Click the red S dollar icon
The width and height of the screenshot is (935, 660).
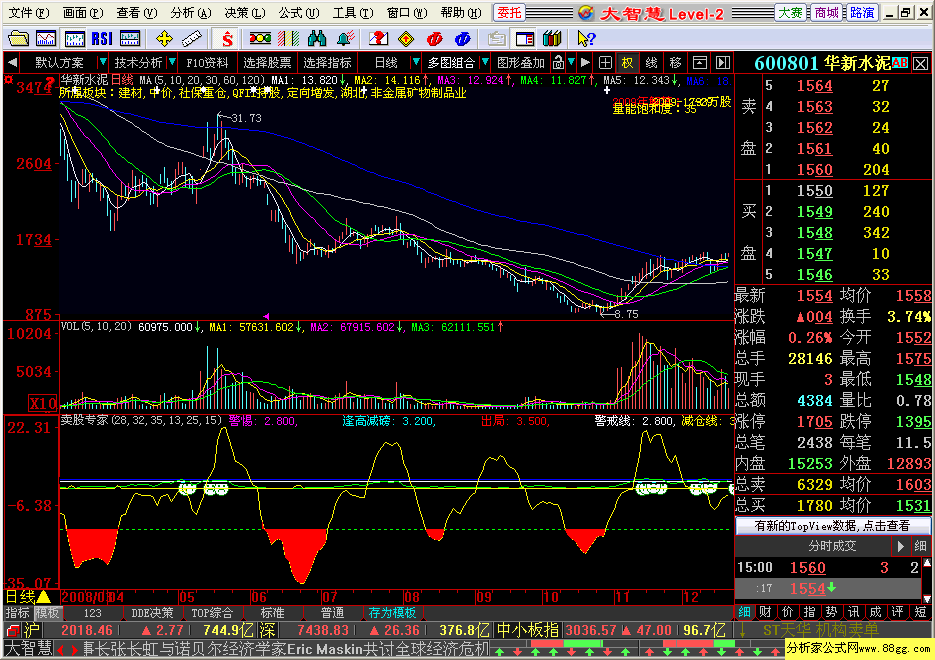[227, 39]
